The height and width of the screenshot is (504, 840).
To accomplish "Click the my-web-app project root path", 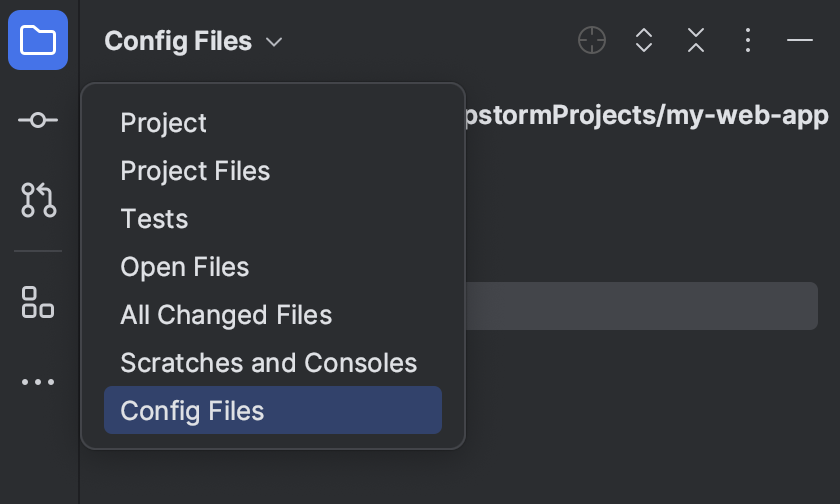I will pos(646,115).
